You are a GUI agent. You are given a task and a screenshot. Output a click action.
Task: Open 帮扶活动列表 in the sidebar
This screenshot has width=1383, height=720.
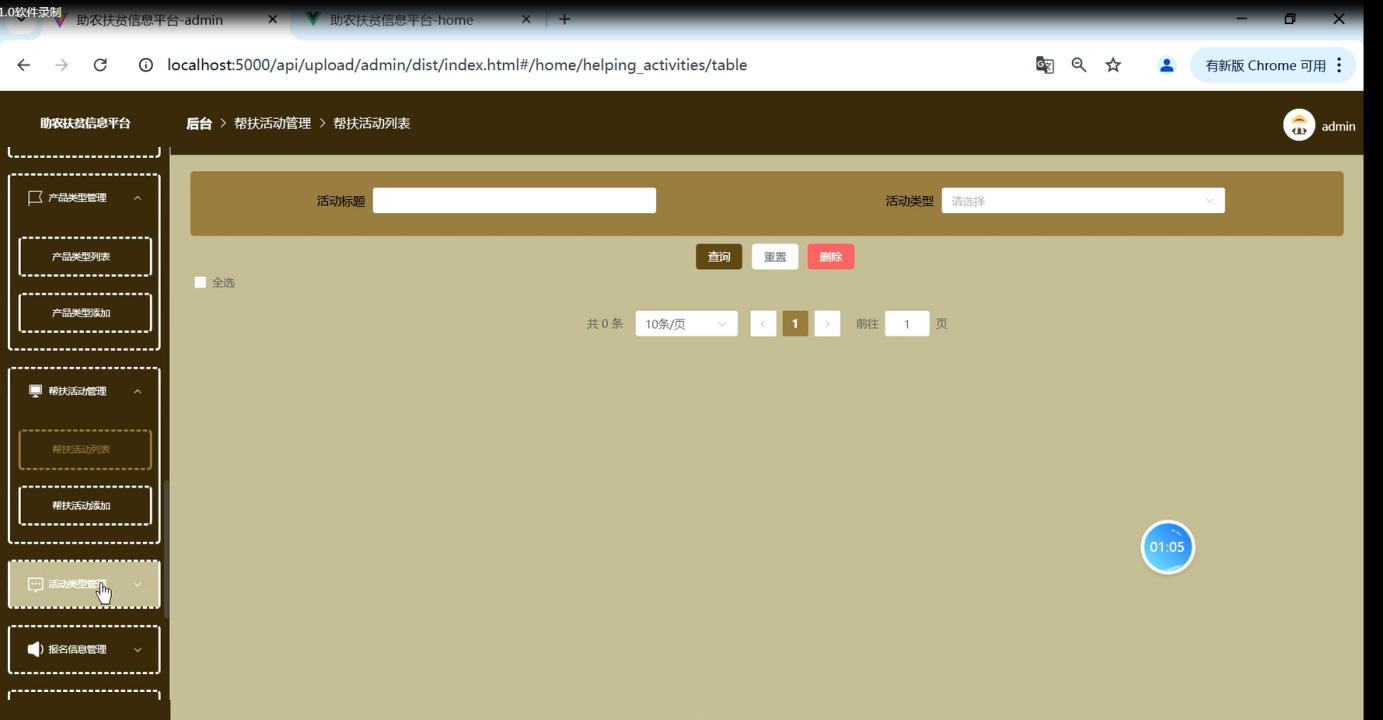(x=85, y=450)
